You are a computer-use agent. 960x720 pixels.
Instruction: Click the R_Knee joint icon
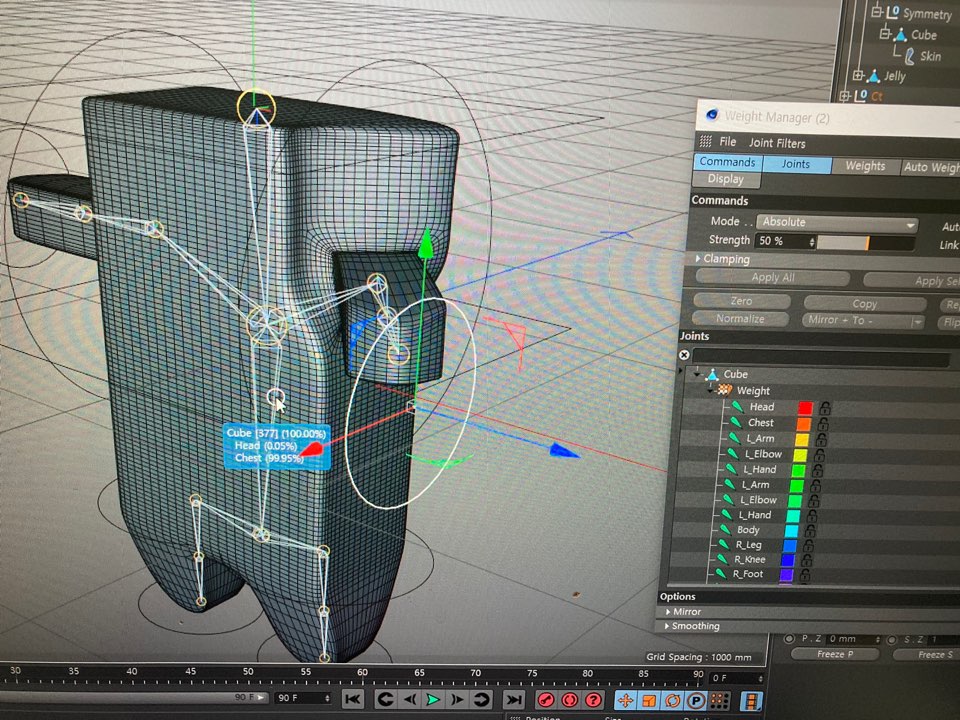coord(722,559)
